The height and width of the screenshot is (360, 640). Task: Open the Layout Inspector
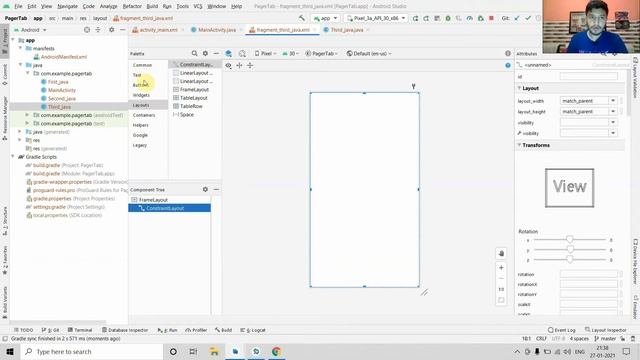coord(606,330)
